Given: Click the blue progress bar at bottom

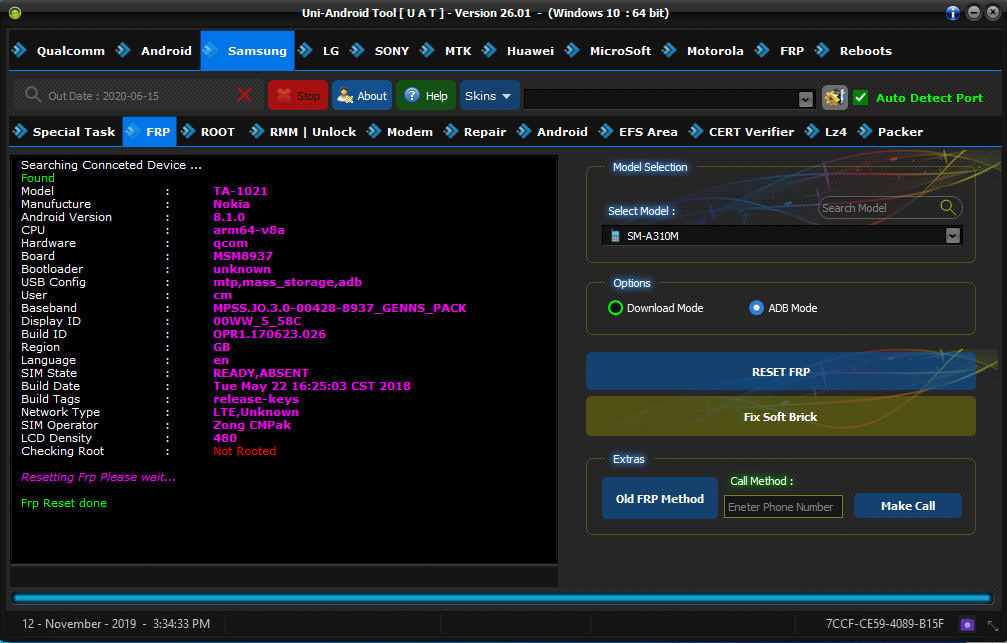Looking at the screenshot, I should (500, 598).
